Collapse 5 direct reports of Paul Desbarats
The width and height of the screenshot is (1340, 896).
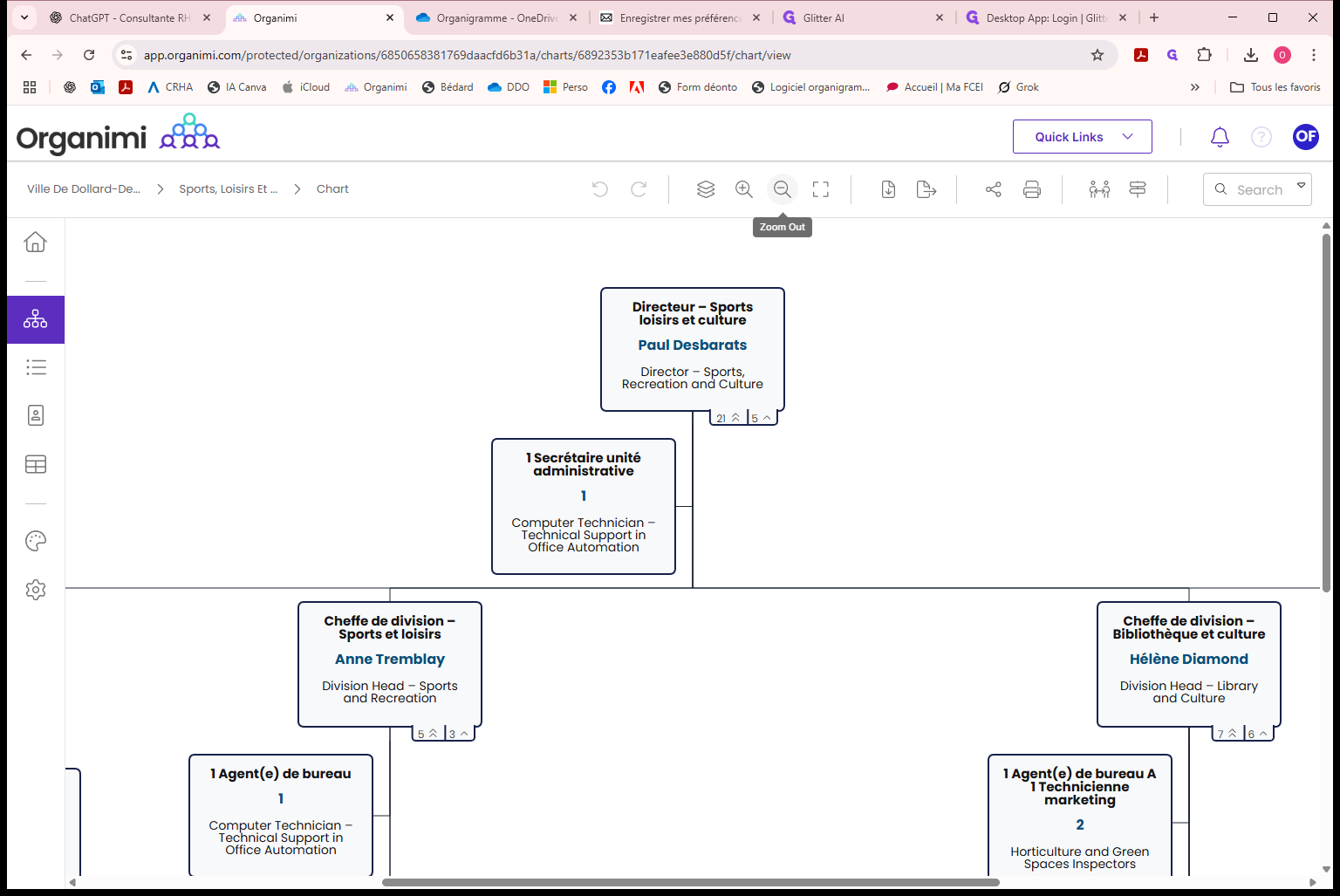pos(762,418)
